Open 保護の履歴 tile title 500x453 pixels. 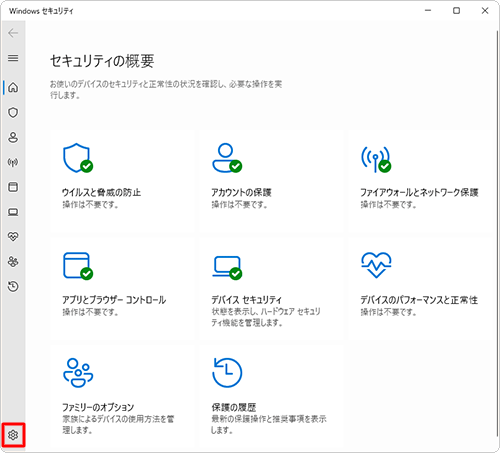point(234,407)
